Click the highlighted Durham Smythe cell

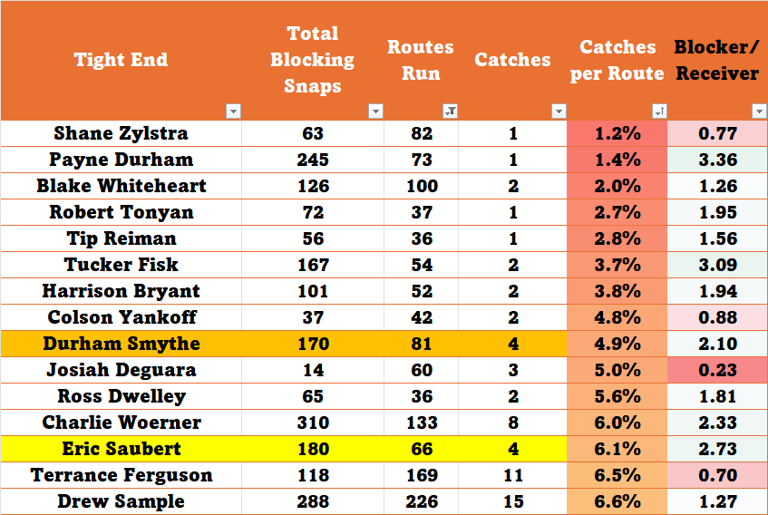[120, 343]
